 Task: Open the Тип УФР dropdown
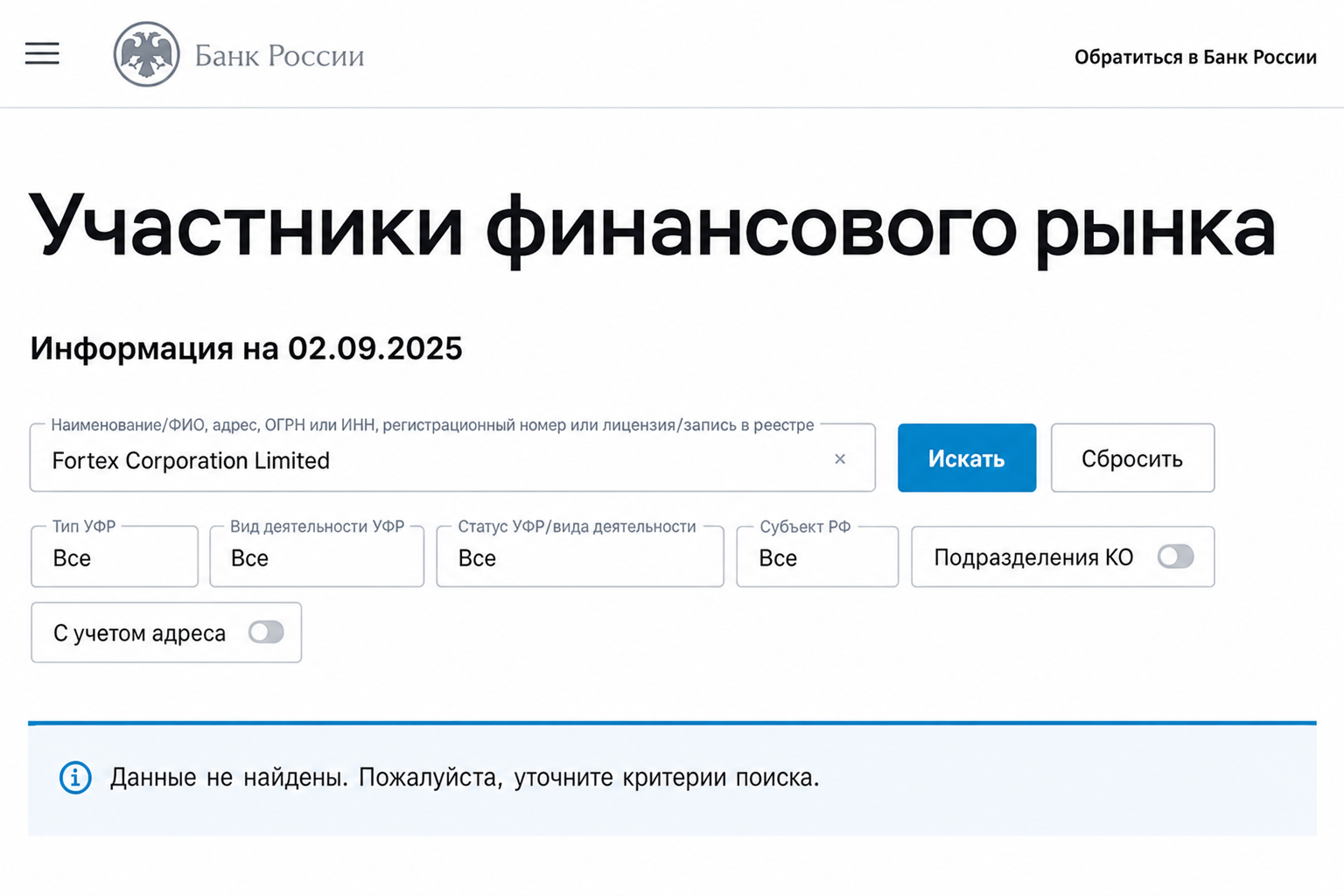click(x=115, y=556)
